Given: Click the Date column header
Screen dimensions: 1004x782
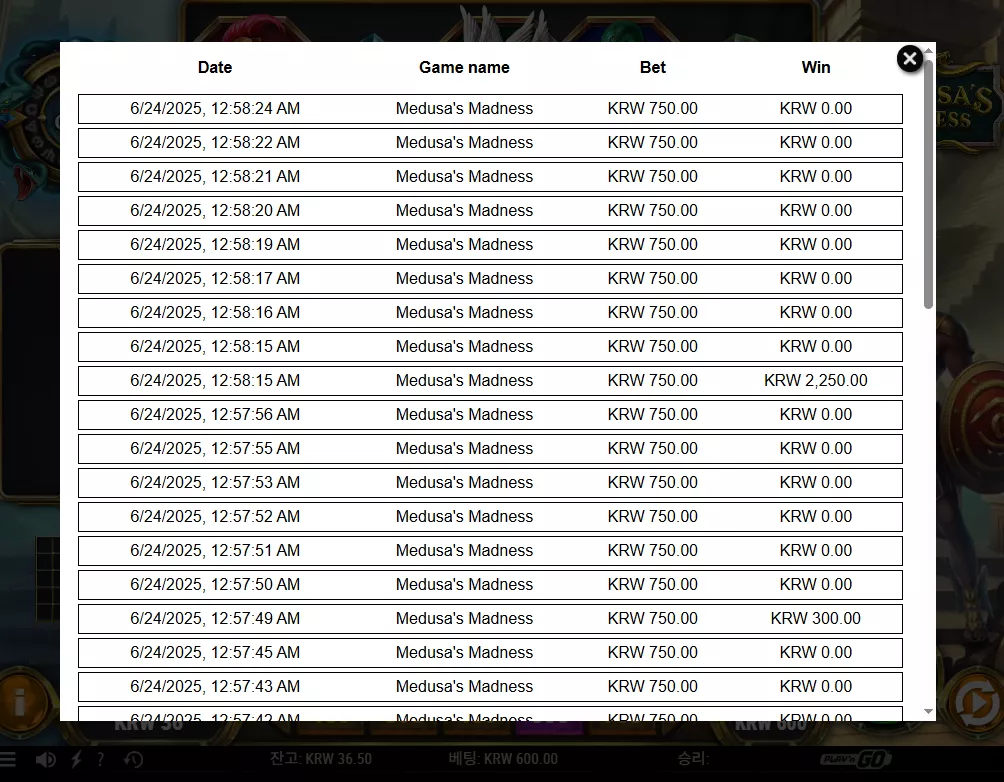Looking at the screenshot, I should [x=215, y=67].
